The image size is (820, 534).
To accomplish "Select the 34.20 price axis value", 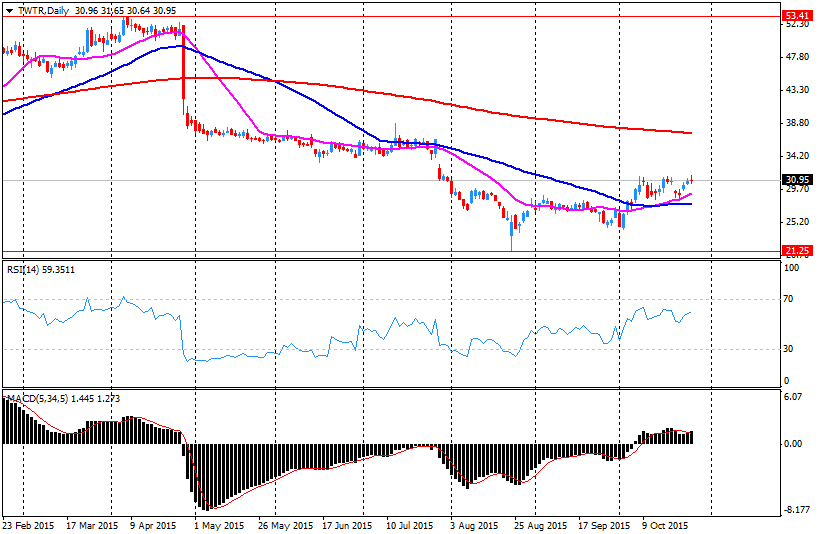I will tap(797, 156).
